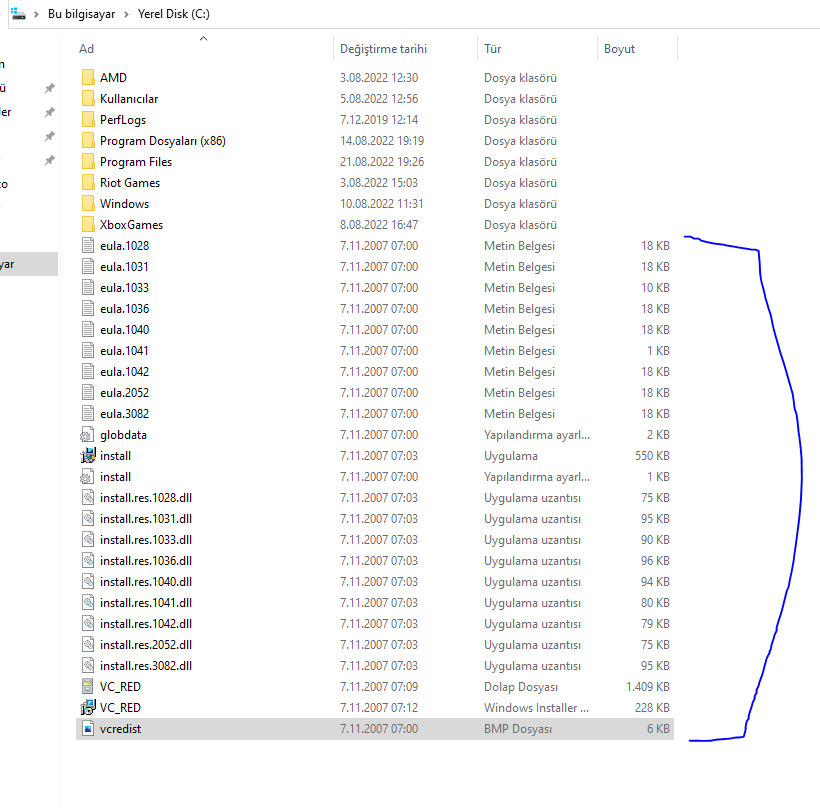Click the Program Dosyaları (x86) folder icon
This screenshot has height=808, width=820.
(x=88, y=141)
